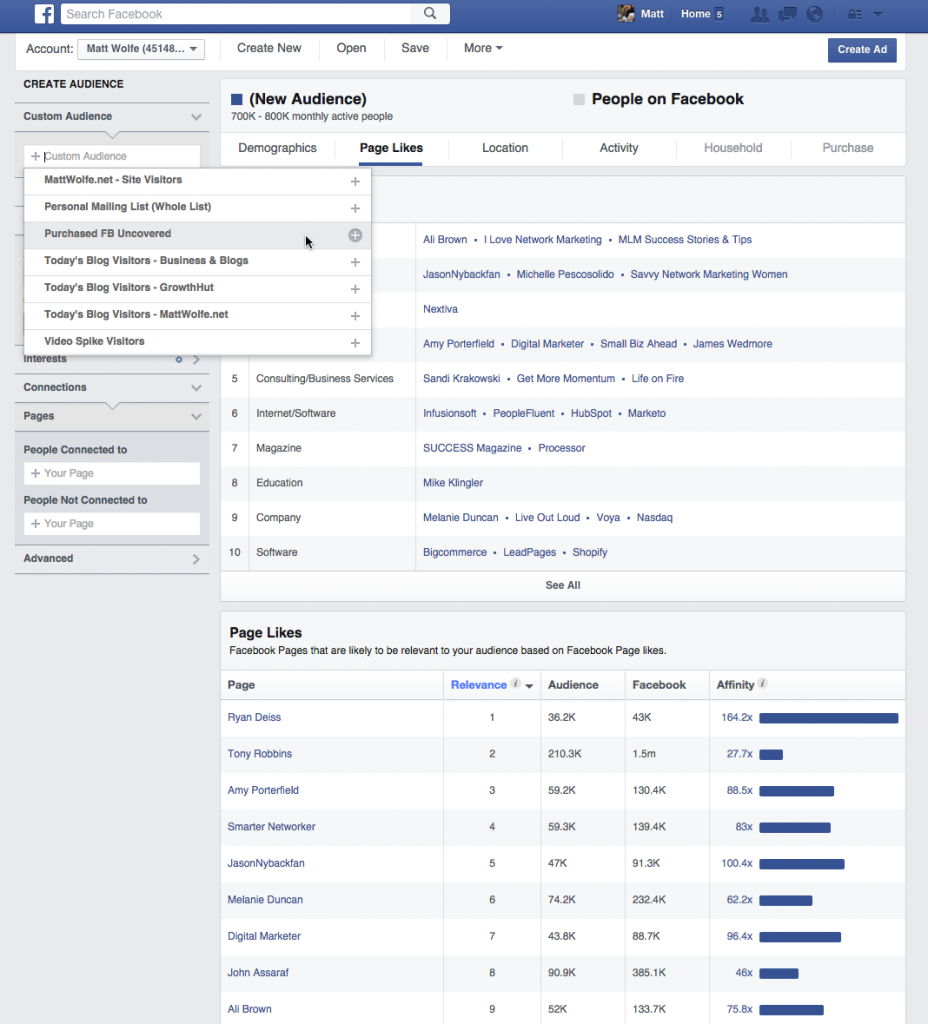Open Nextiva page link

point(440,310)
